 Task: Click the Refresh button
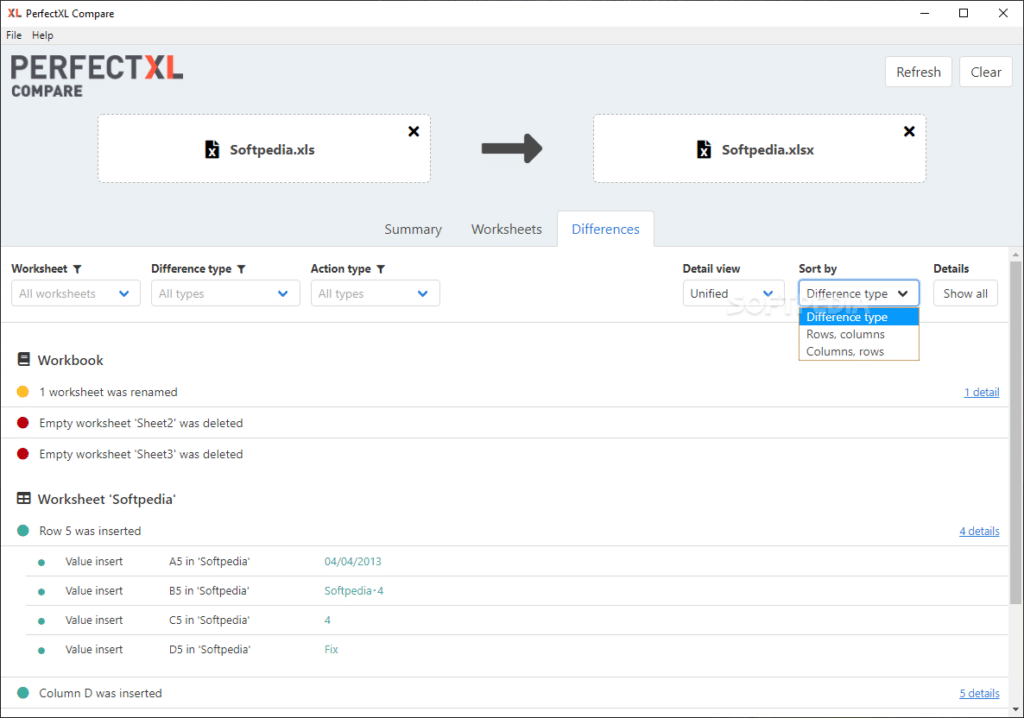click(918, 72)
